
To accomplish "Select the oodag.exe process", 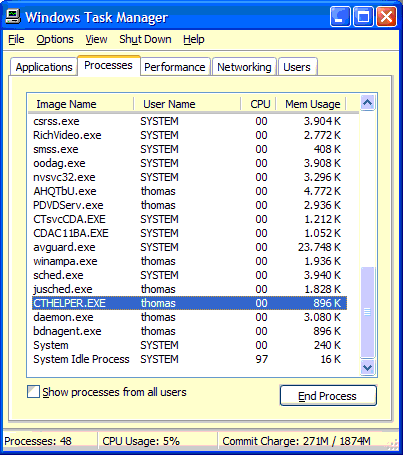I will pos(189,163).
